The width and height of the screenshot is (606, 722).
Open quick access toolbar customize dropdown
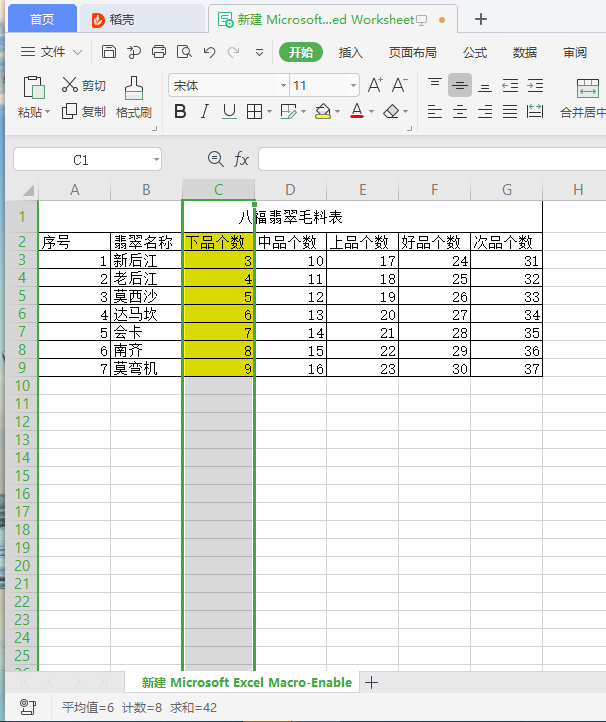259,52
